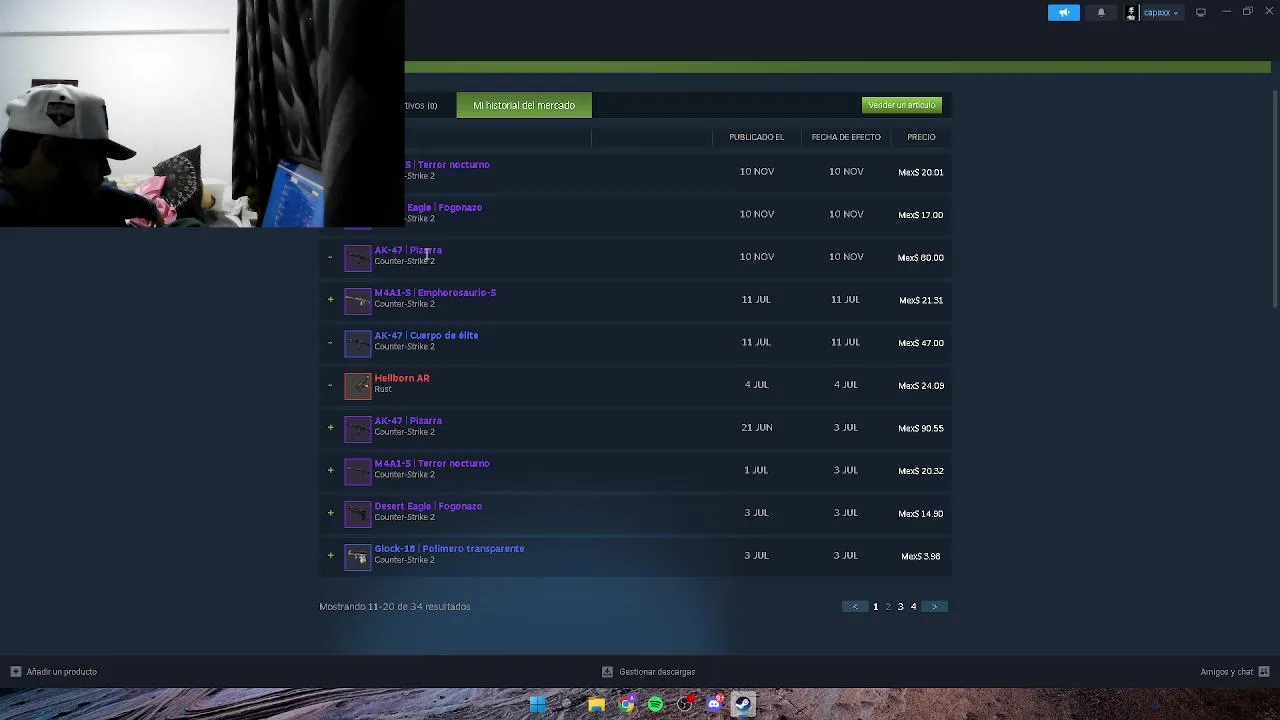Expand plus marker of M4A1-S Terror nocturno 1 JUL

point(330,471)
